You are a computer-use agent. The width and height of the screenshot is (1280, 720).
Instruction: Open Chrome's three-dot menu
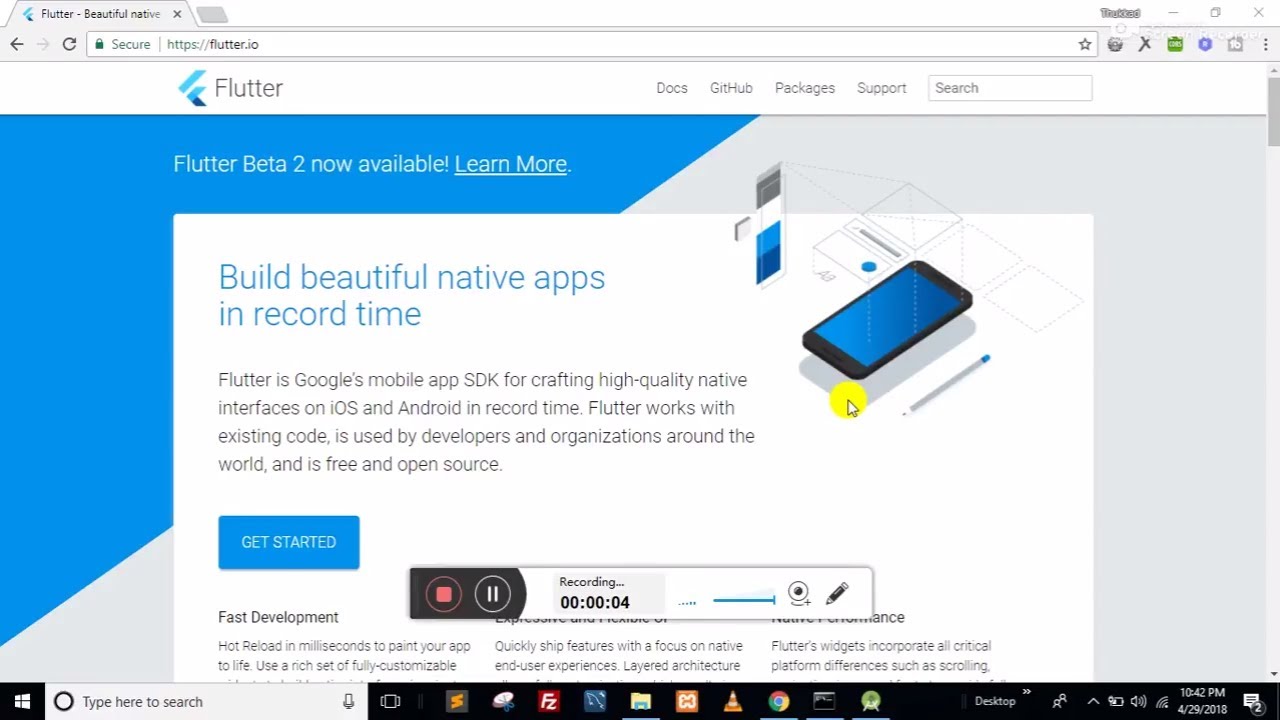point(1265,44)
